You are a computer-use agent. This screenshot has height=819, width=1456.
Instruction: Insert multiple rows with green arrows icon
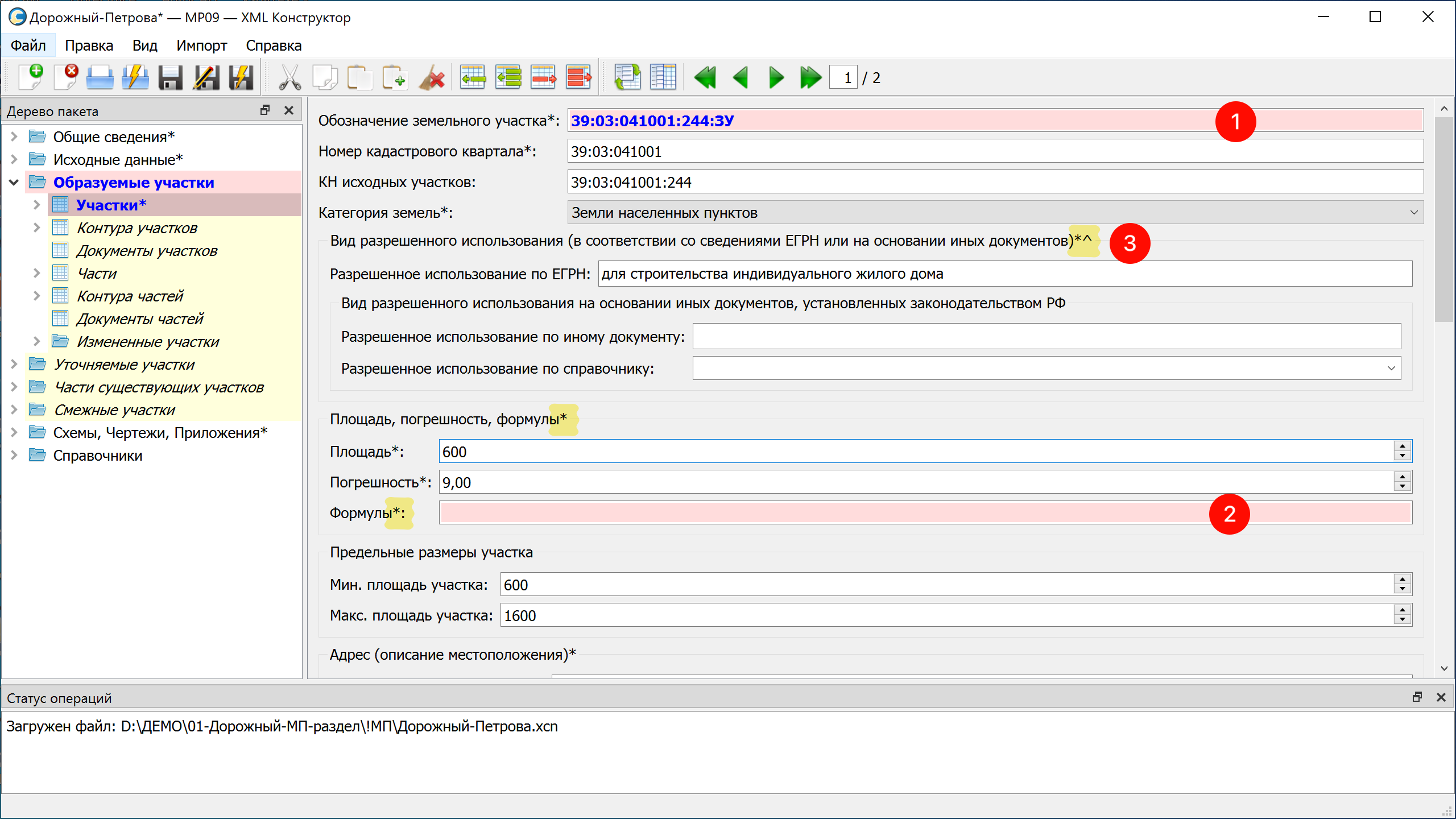(x=508, y=77)
